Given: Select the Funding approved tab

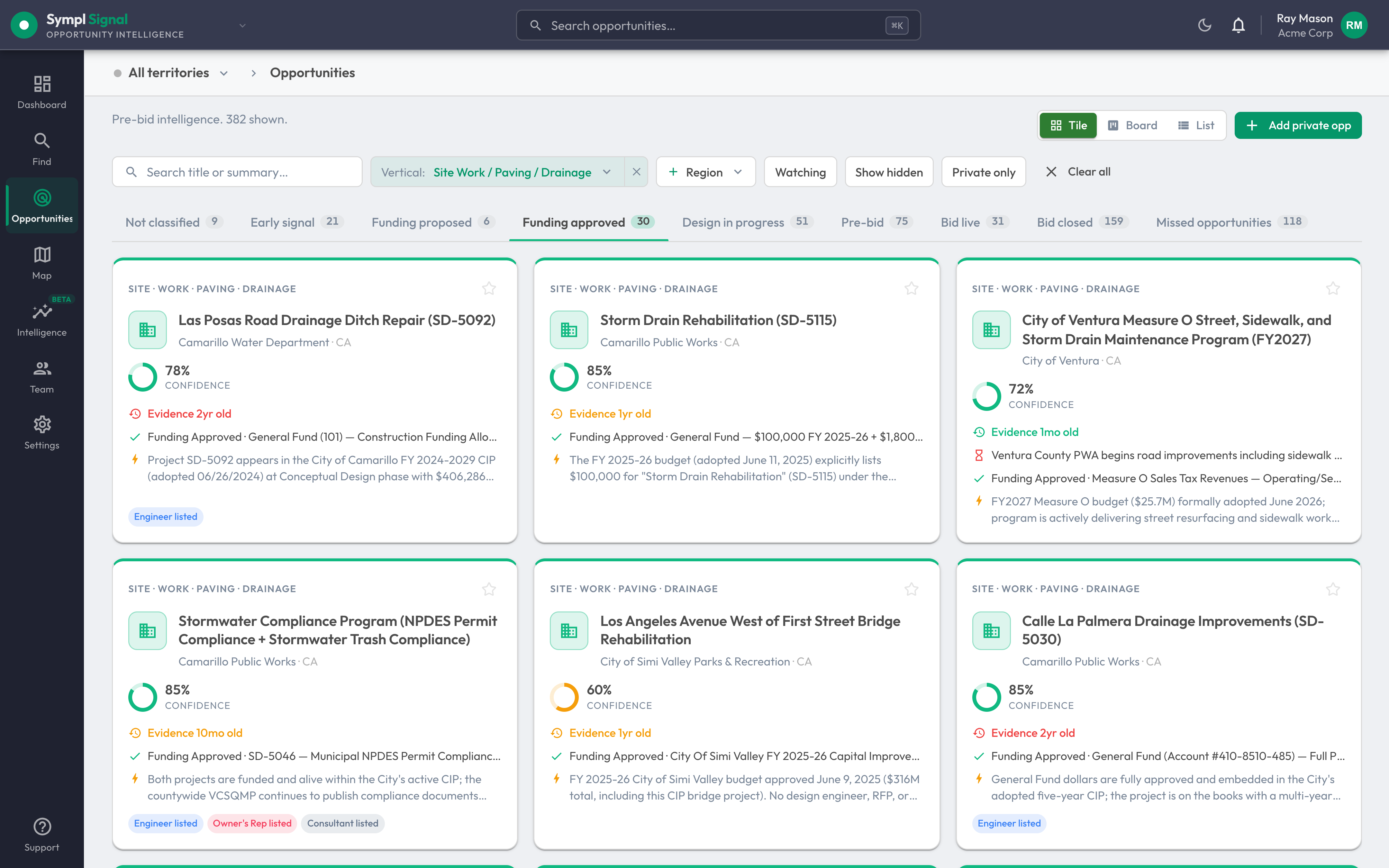Looking at the screenshot, I should (x=588, y=222).
